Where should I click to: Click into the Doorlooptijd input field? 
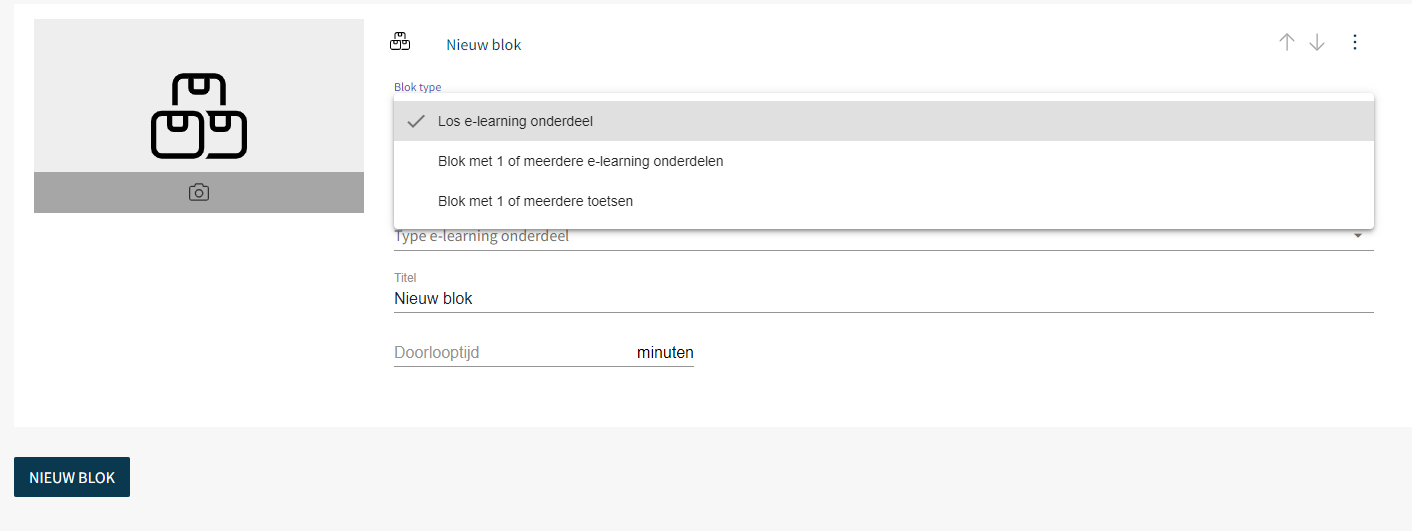pos(512,352)
